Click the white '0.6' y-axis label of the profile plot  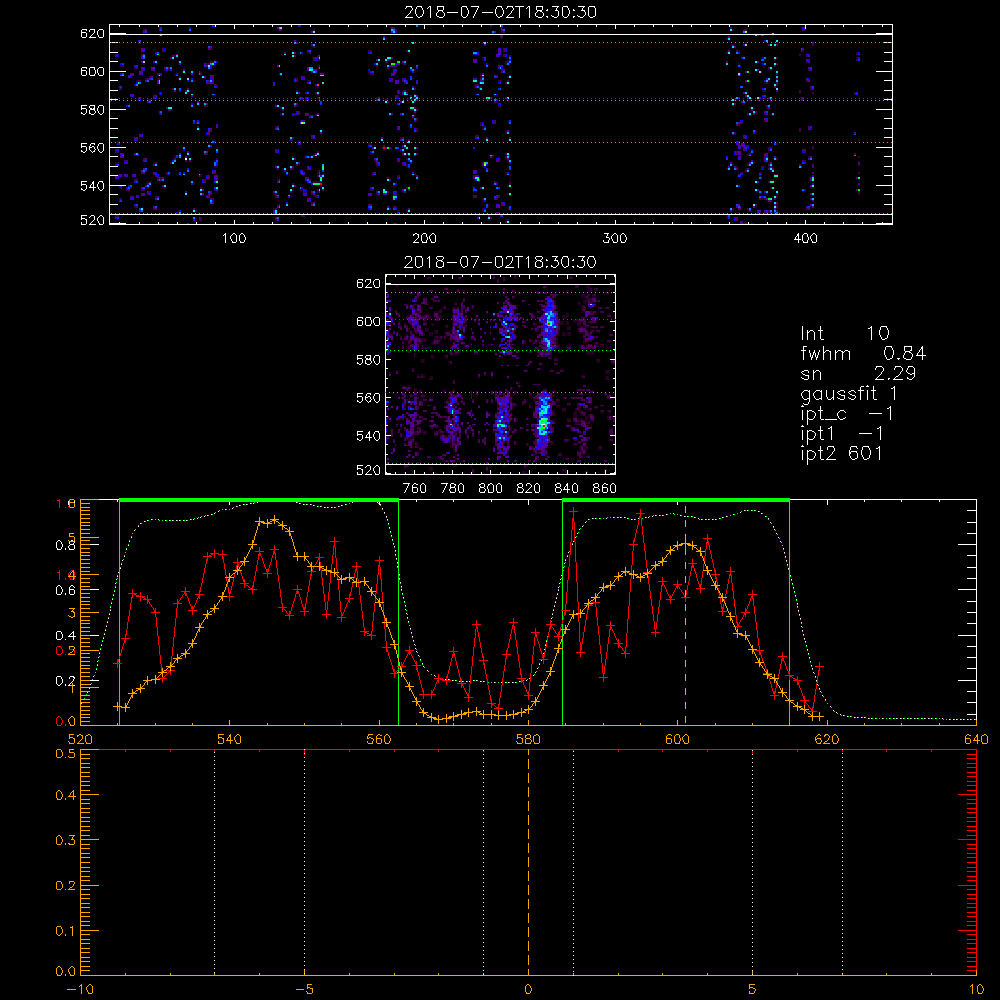pyautogui.click(x=66, y=591)
